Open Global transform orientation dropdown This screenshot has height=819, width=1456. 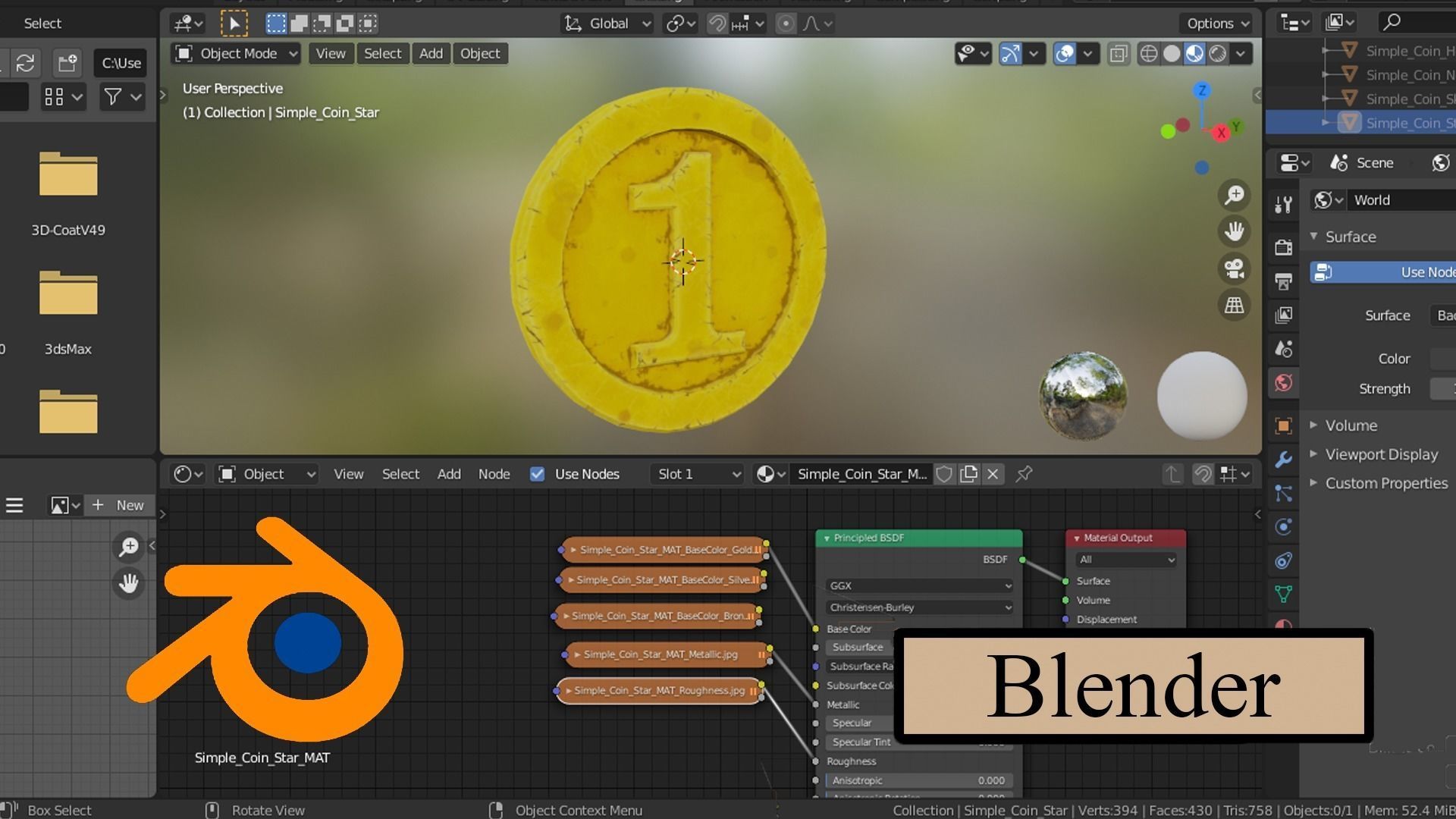[x=607, y=24]
